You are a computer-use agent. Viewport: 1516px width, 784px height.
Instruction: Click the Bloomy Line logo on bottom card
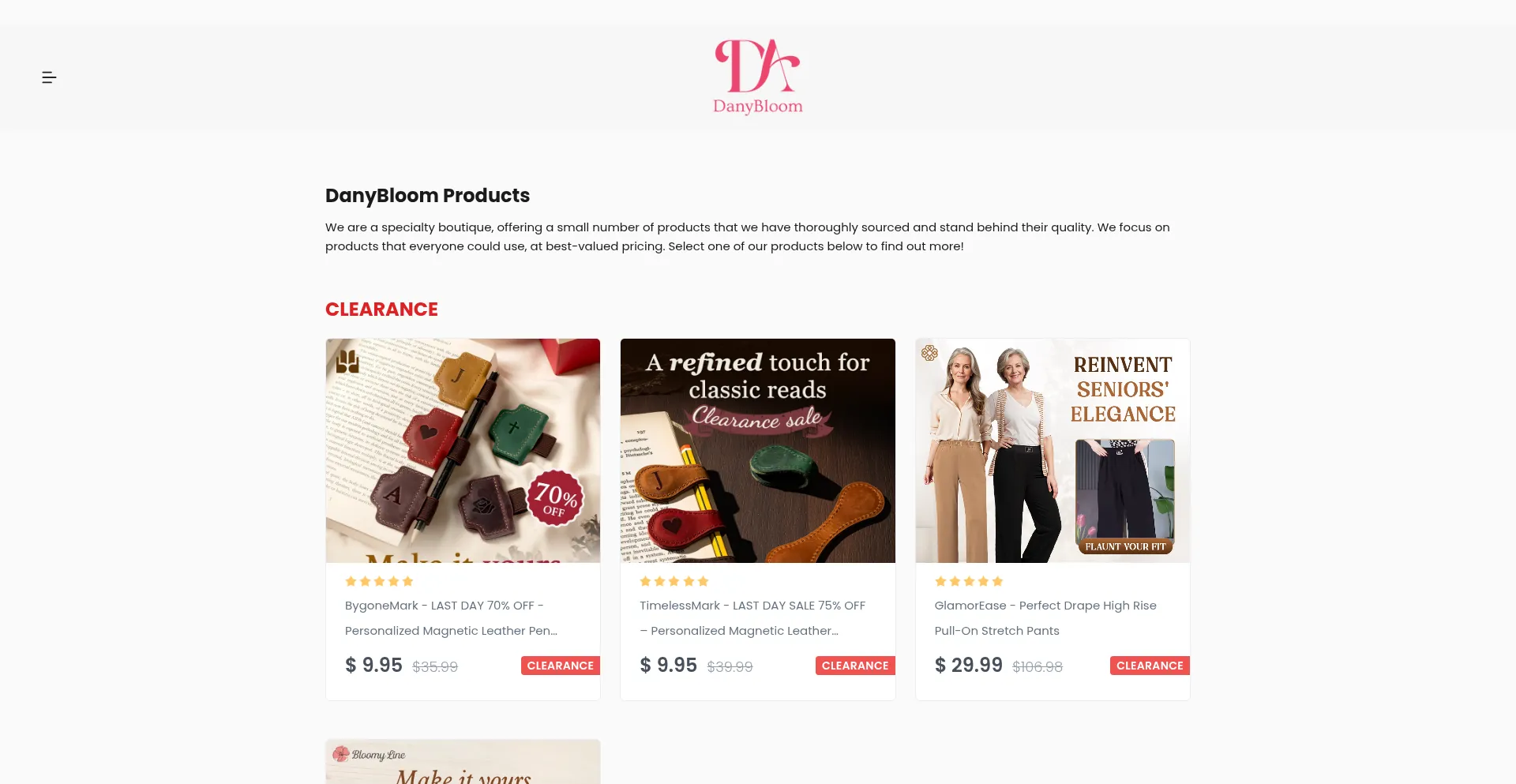pyautogui.click(x=369, y=754)
